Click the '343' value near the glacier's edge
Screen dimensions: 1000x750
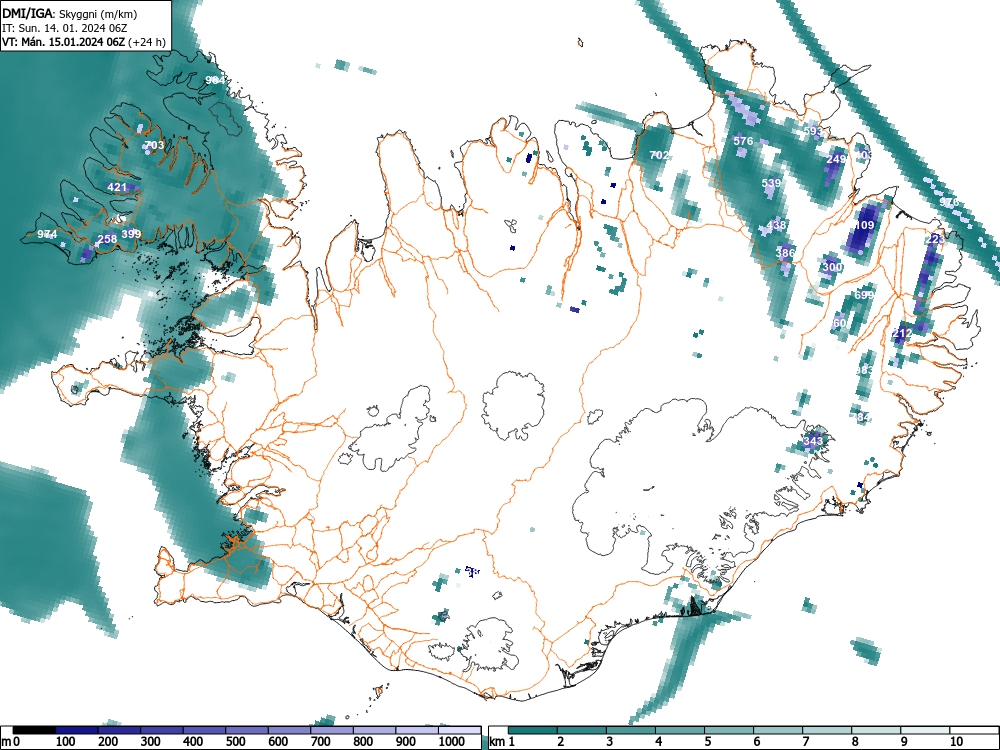tap(813, 441)
